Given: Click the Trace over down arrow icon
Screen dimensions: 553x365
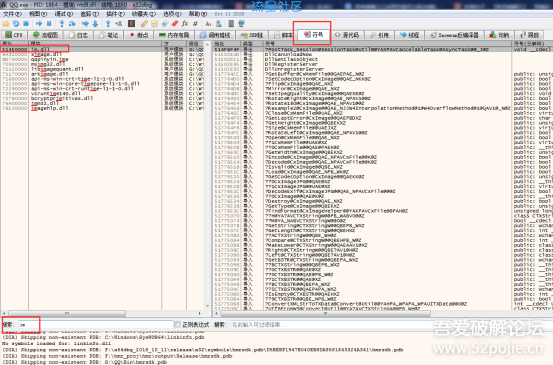Looking at the screenshot, I should click(x=95, y=24).
